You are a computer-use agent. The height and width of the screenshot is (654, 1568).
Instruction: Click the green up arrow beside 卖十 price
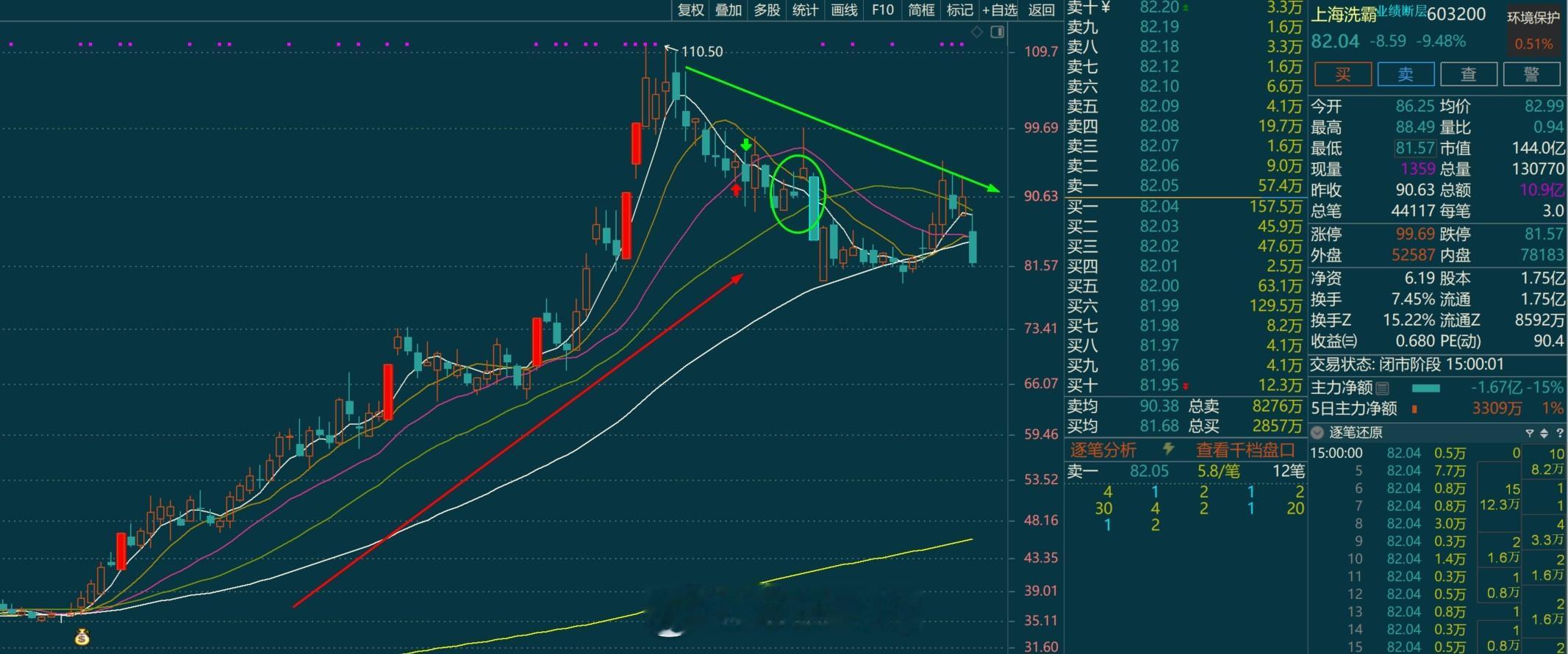(1185, 7)
